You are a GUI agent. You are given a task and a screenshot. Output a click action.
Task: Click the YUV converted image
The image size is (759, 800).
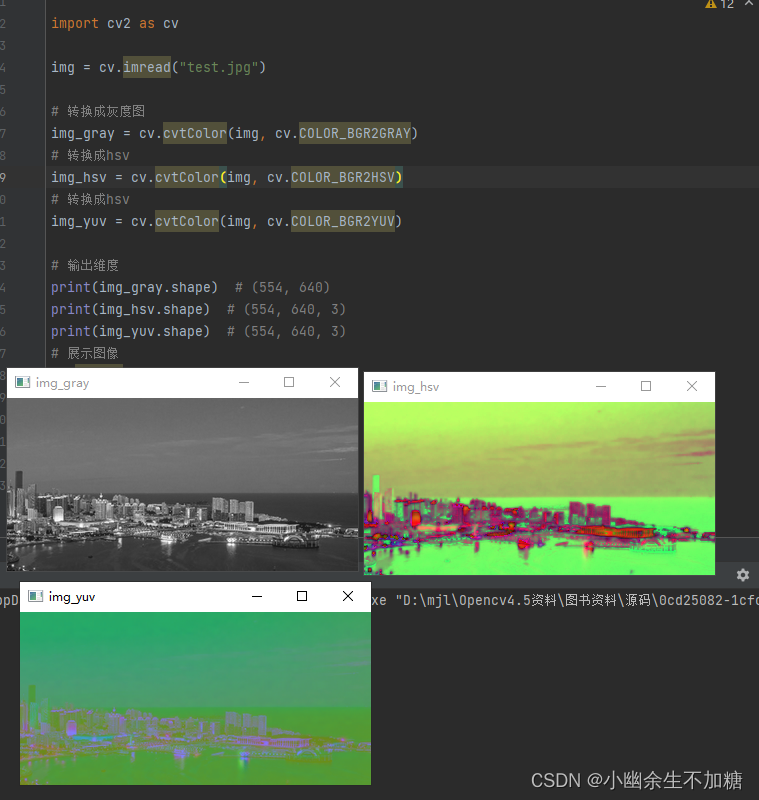(195, 698)
